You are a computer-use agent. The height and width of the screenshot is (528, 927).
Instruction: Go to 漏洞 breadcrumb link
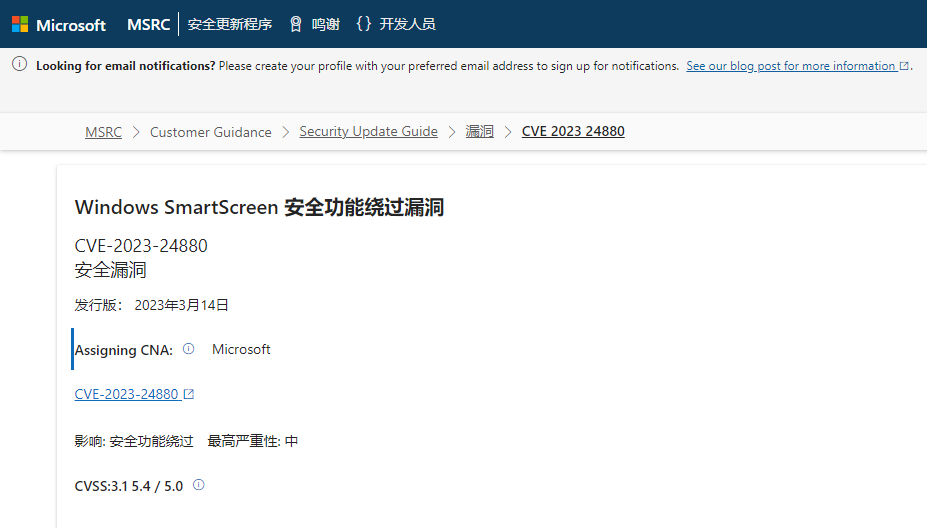[x=479, y=131]
